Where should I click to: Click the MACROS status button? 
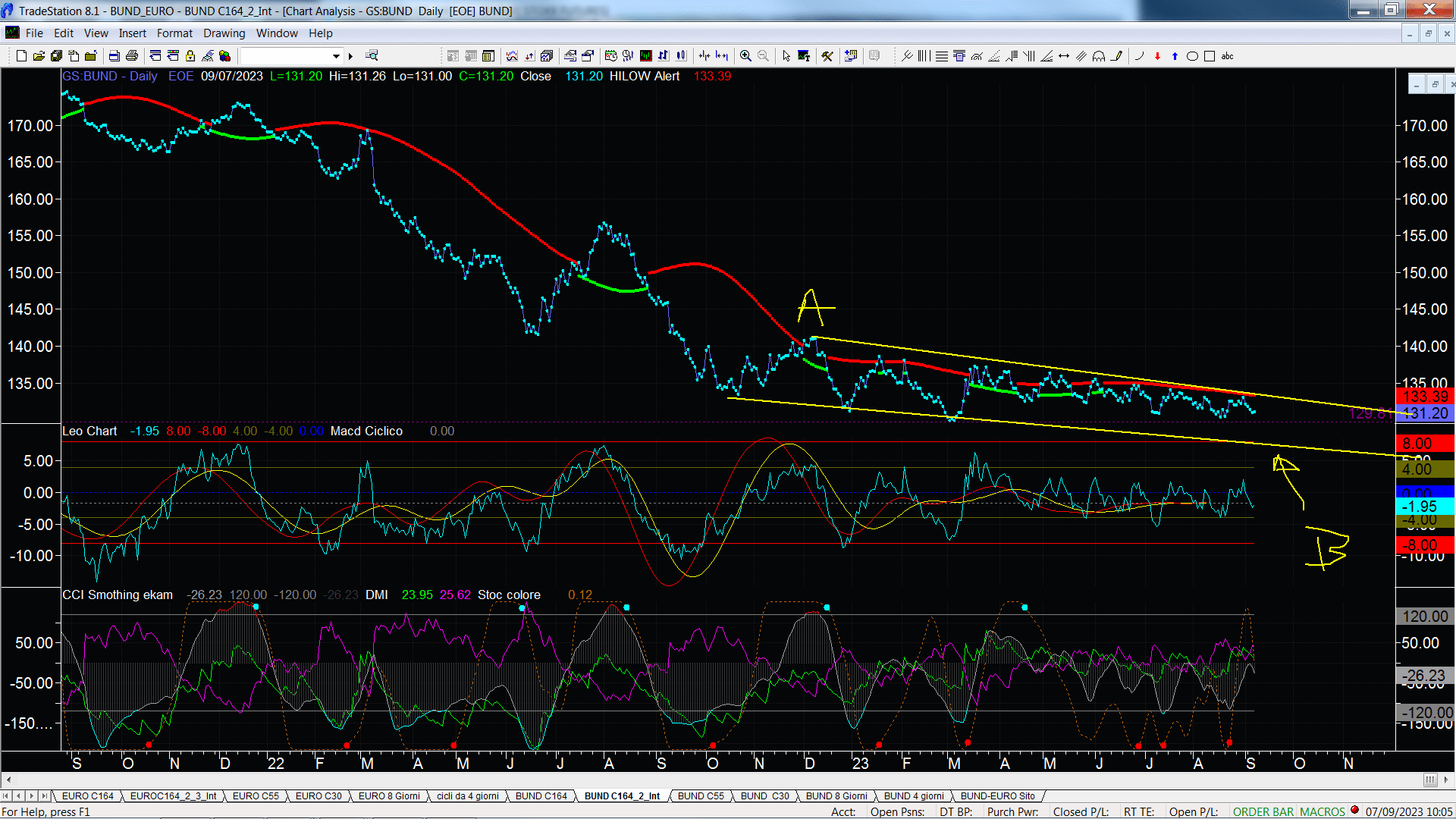1322,811
